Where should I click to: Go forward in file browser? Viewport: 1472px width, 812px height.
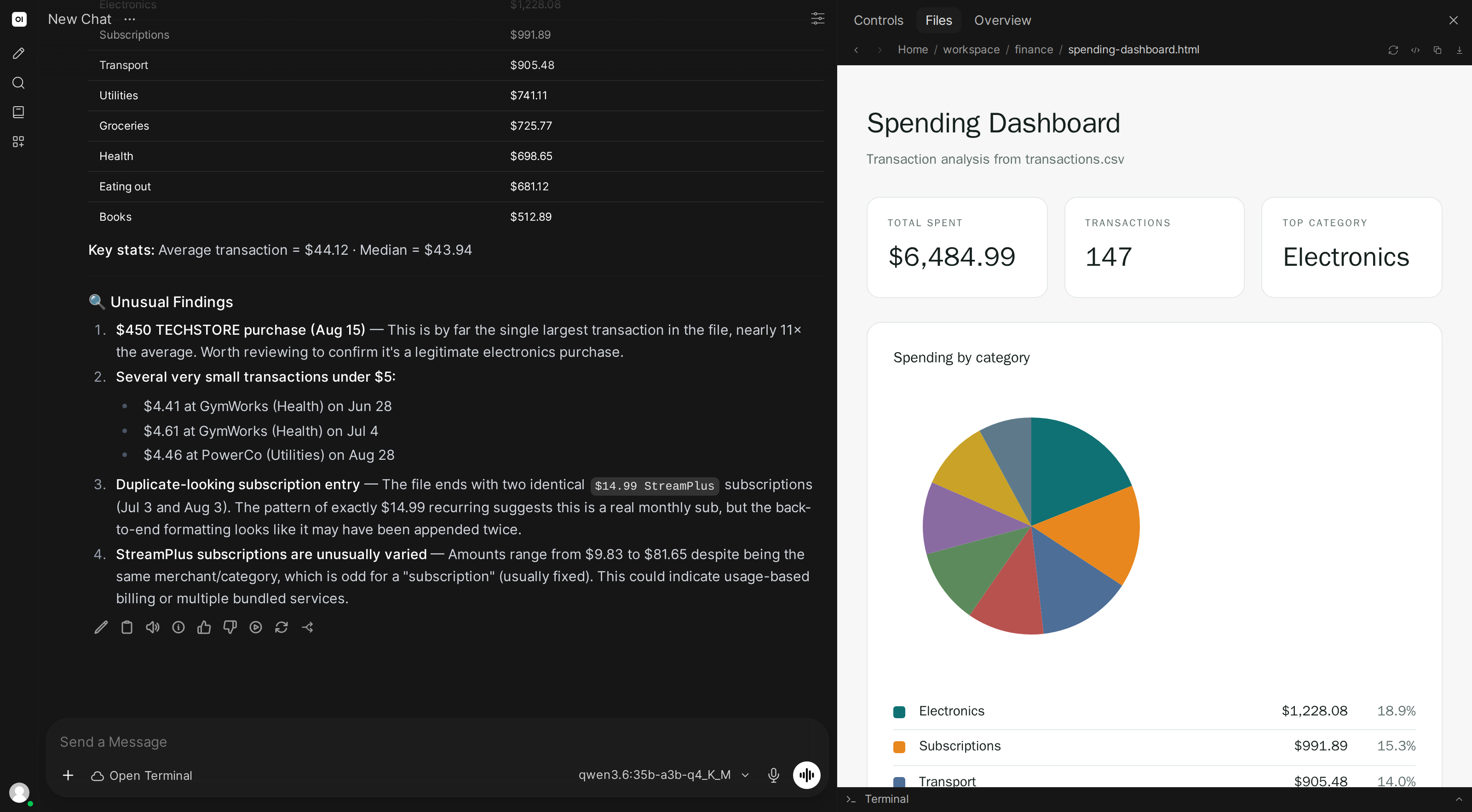point(880,50)
